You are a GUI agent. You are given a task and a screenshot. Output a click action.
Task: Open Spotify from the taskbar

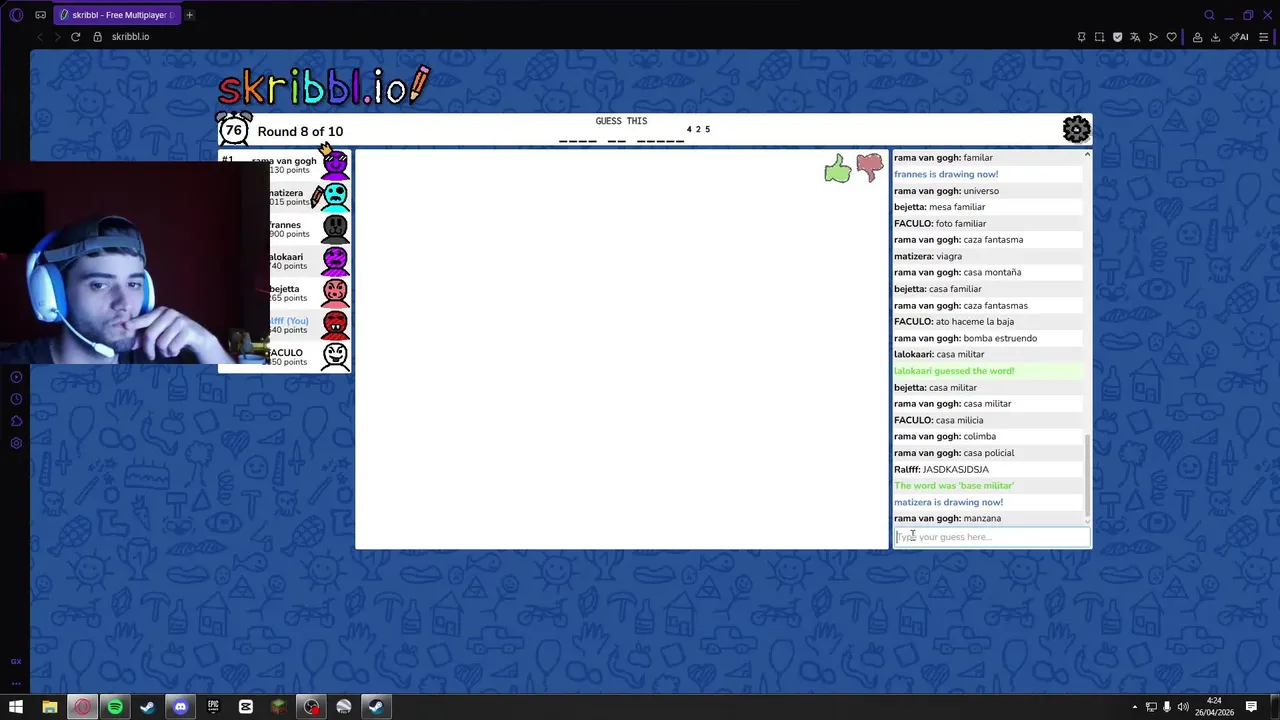coord(115,707)
